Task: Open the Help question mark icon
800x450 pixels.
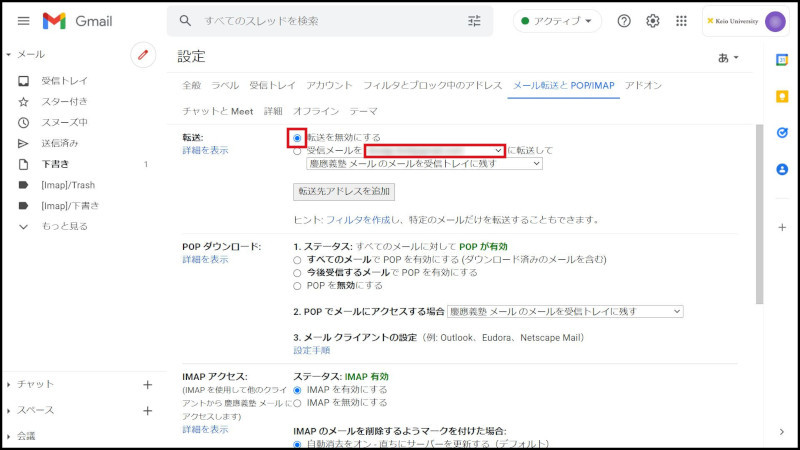Action: pyautogui.click(x=624, y=21)
